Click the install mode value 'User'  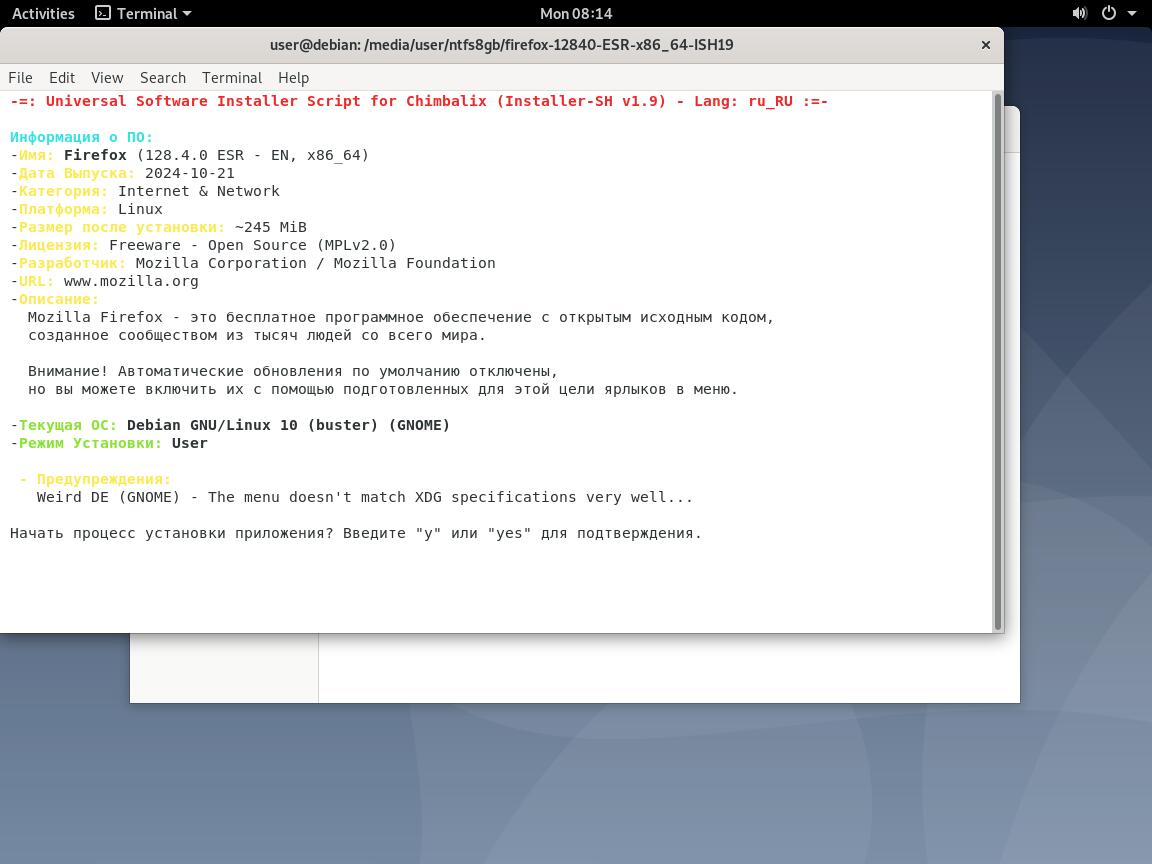[190, 443]
